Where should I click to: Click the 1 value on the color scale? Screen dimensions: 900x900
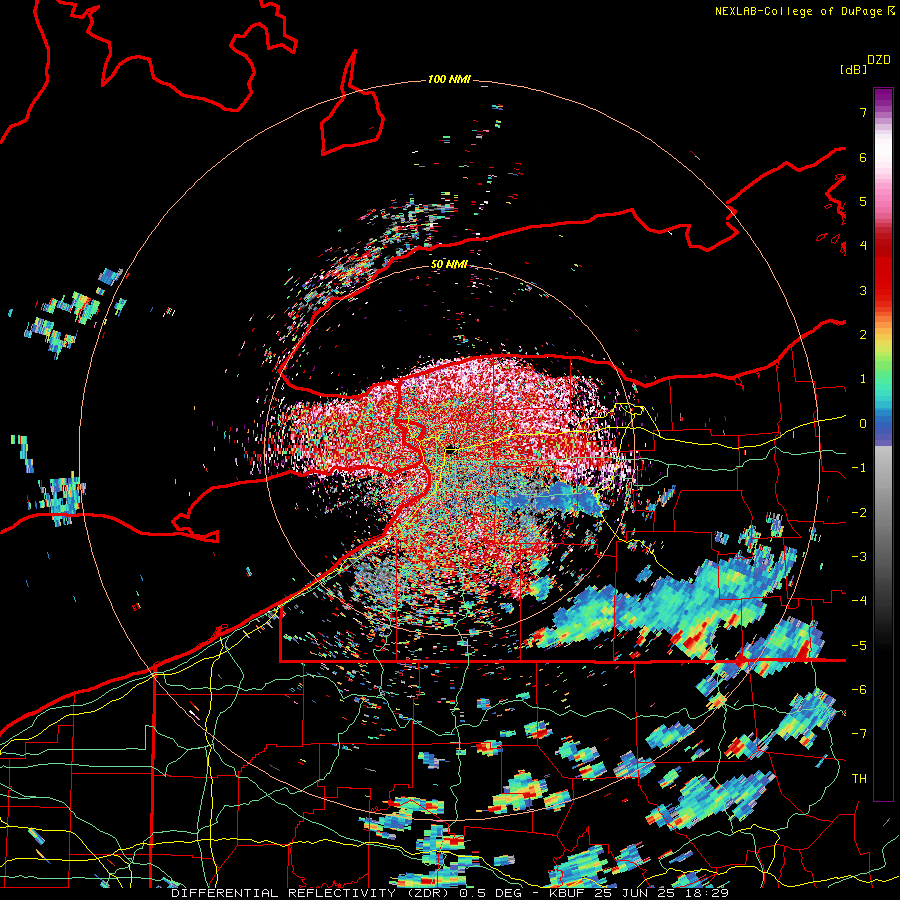point(863,379)
